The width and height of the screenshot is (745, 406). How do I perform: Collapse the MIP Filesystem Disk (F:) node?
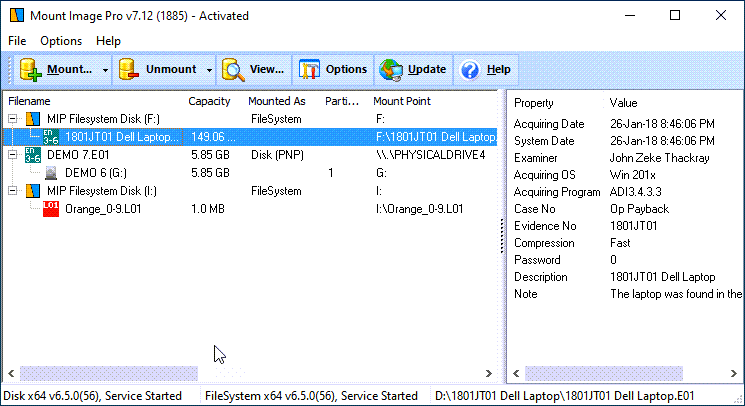(x=13, y=119)
